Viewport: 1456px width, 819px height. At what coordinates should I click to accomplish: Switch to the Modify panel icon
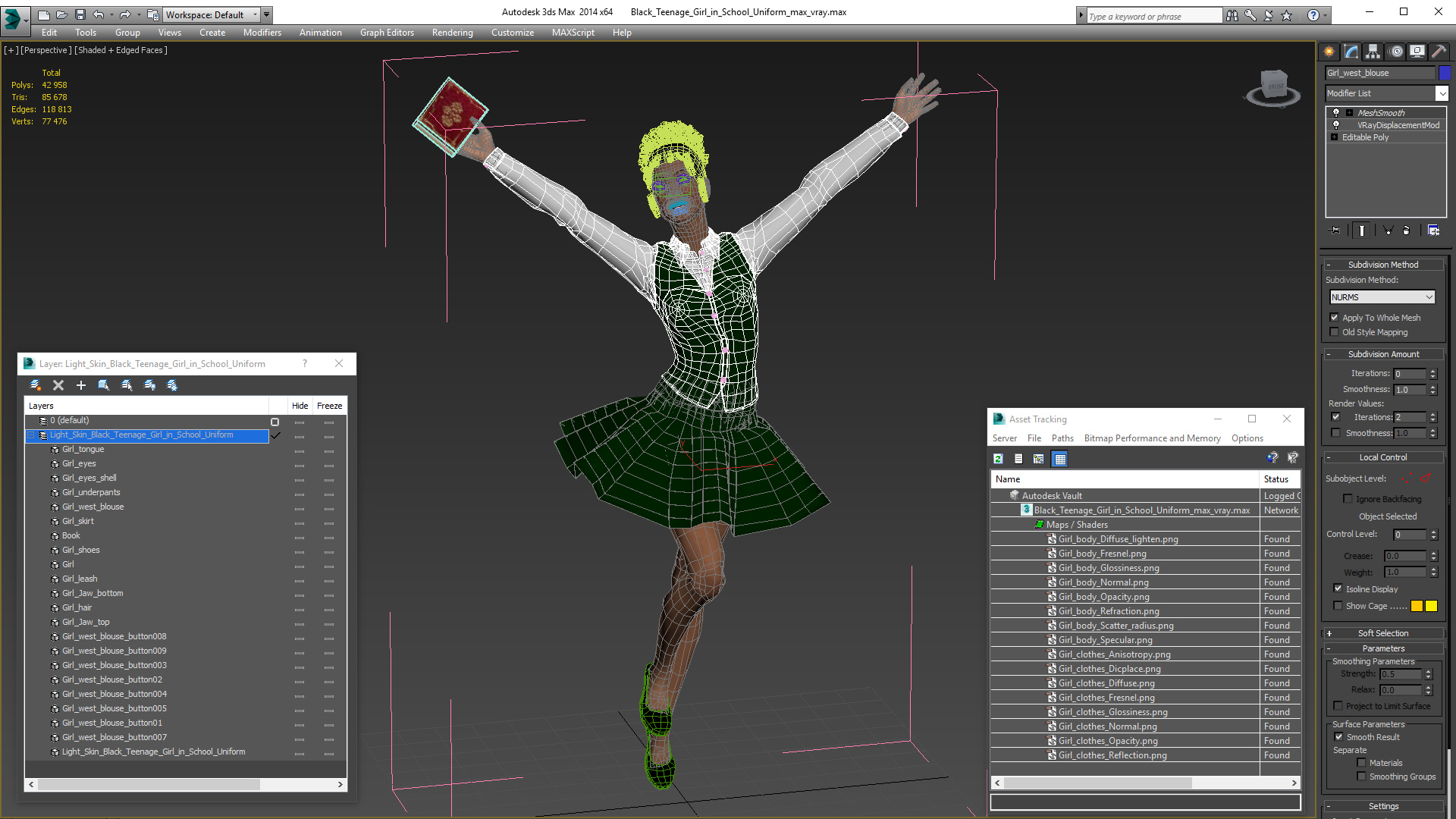[1351, 52]
